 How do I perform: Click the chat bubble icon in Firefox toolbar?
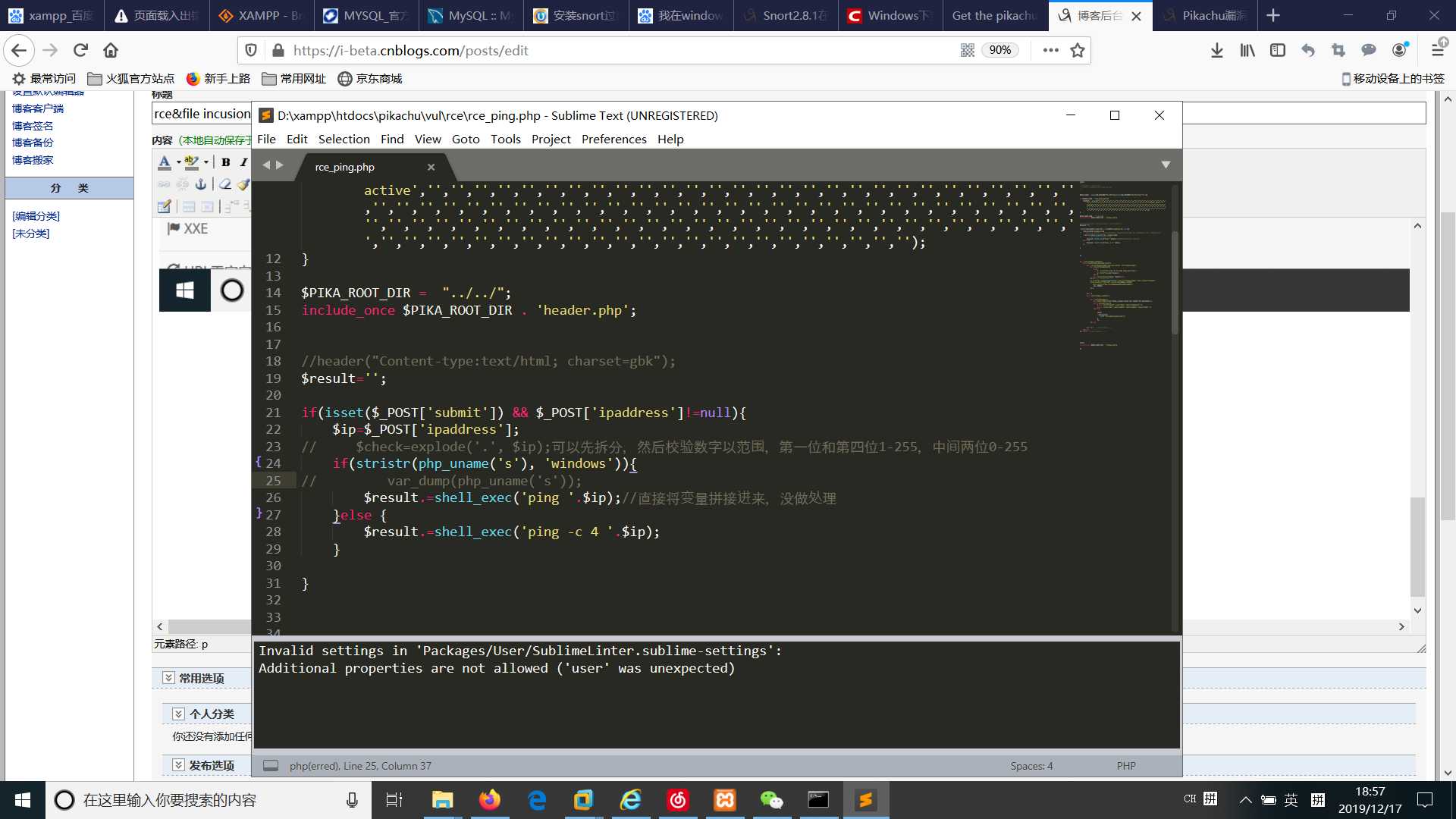(1369, 50)
